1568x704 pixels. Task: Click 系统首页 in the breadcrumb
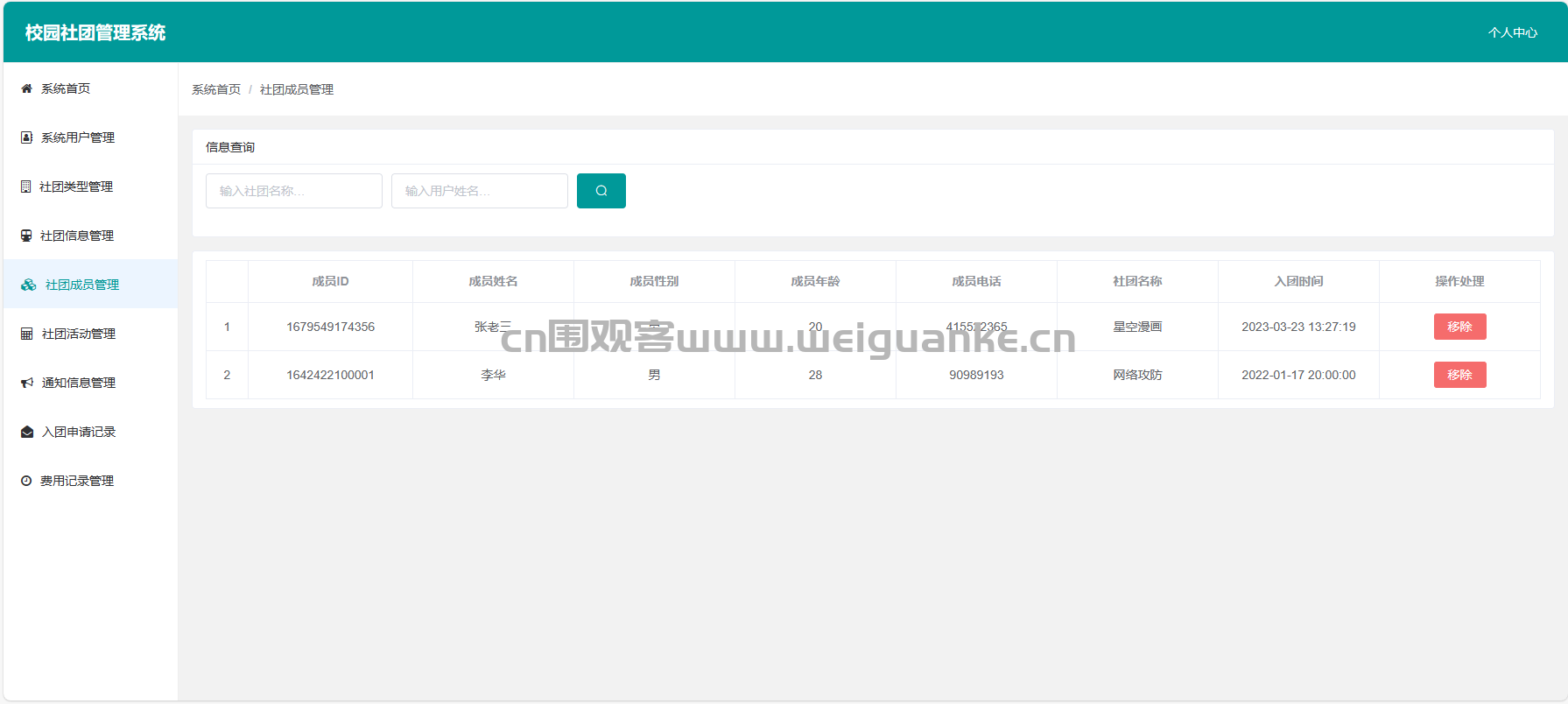point(216,89)
